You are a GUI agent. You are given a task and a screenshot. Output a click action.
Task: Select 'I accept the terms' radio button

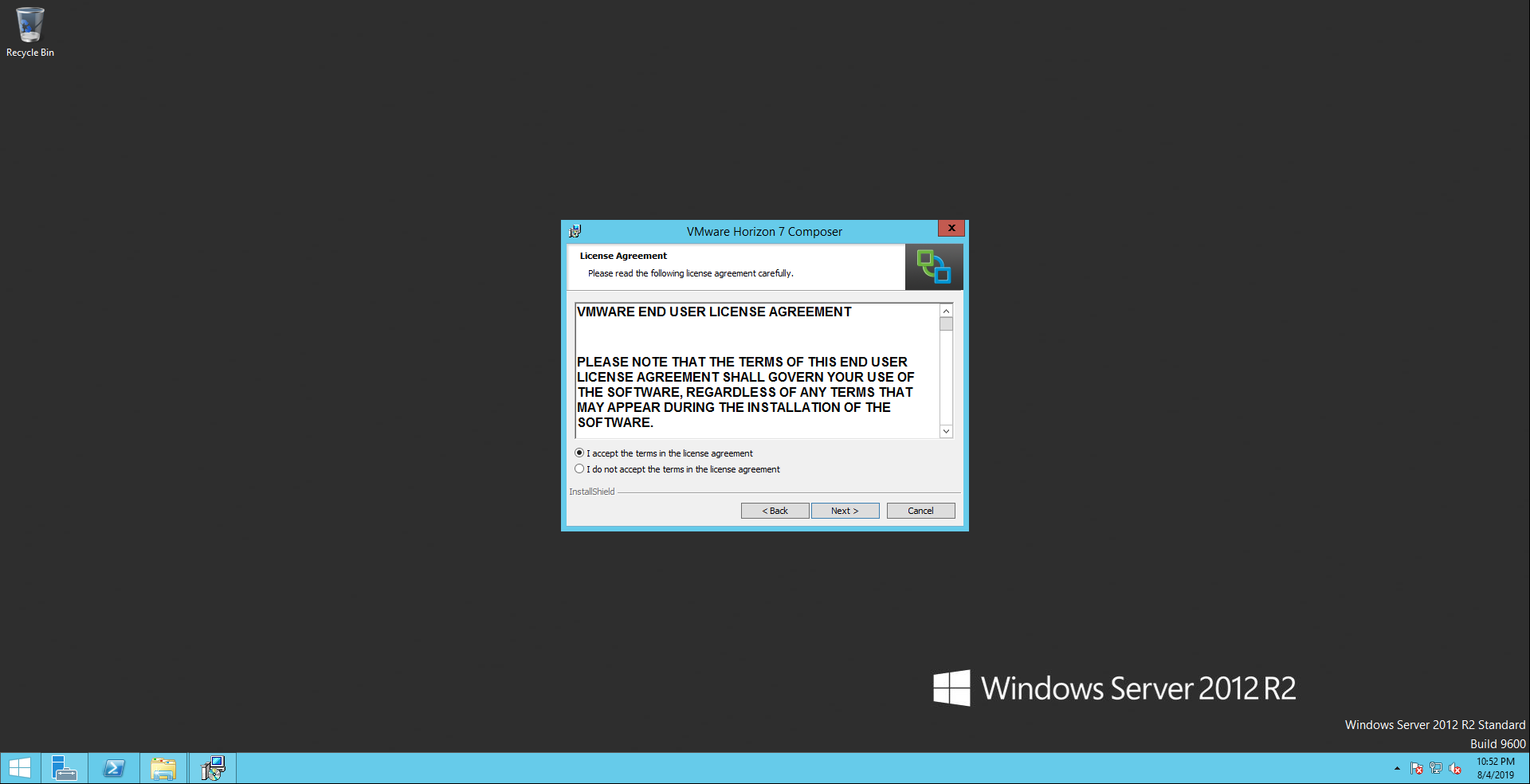579,453
